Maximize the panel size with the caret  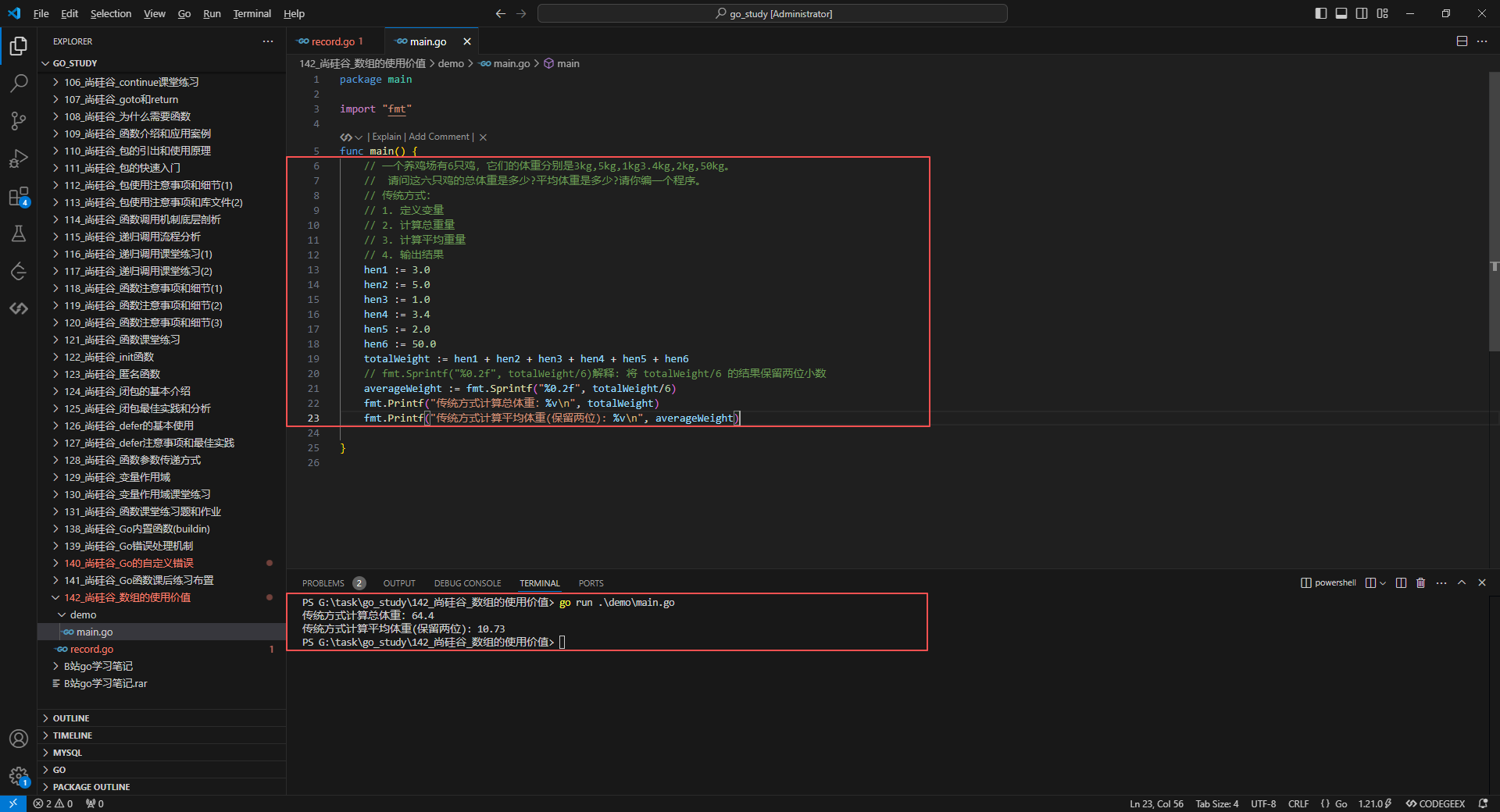[x=1462, y=582]
